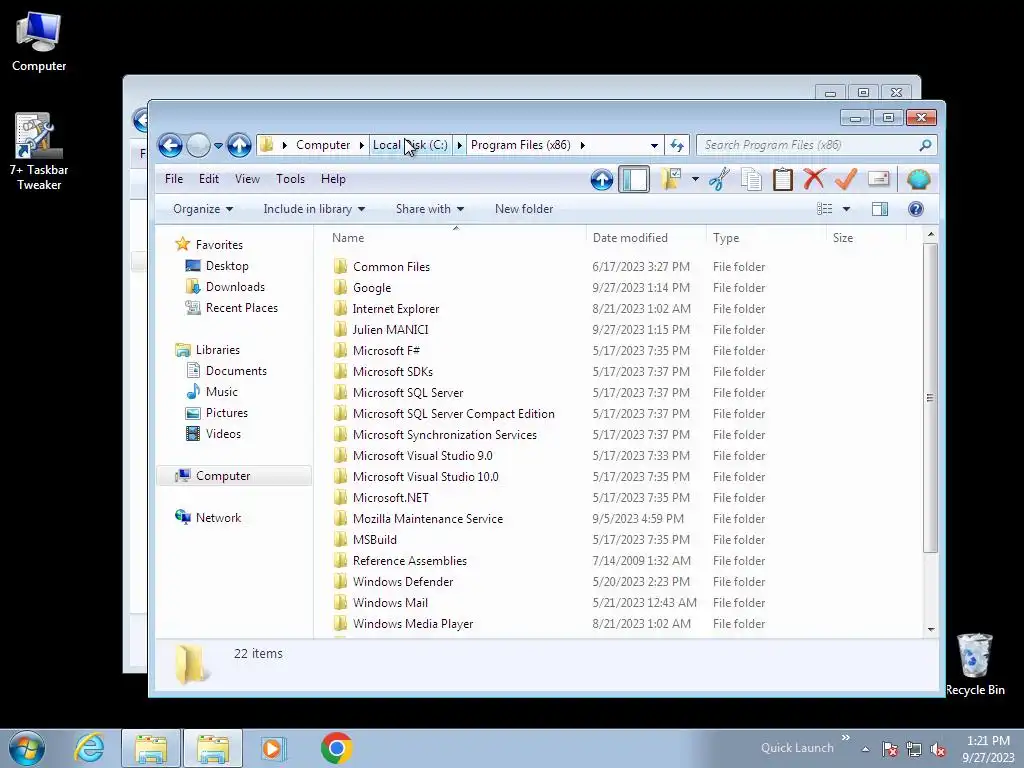Click the Folder Options icon with checkmark

[671, 179]
